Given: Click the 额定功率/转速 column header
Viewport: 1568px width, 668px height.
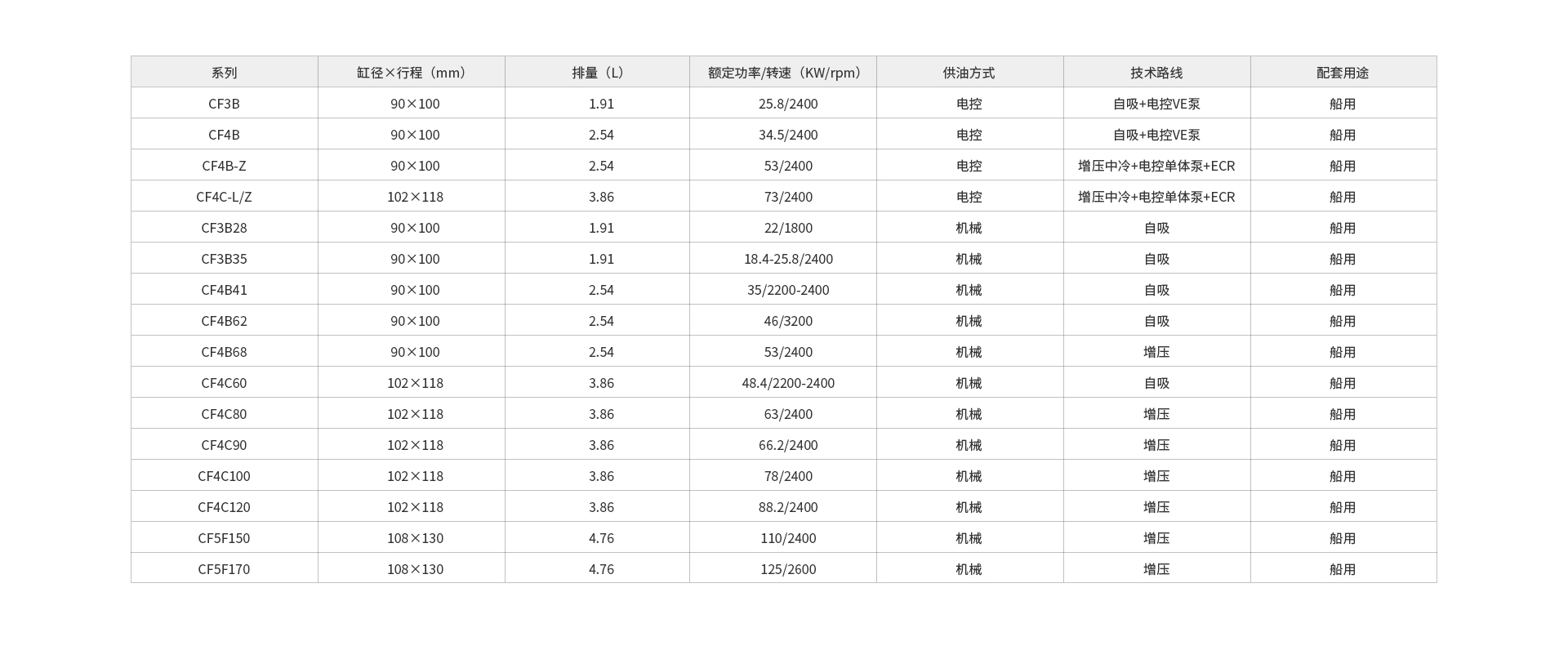Looking at the screenshot, I should click(x=784, y=73).
